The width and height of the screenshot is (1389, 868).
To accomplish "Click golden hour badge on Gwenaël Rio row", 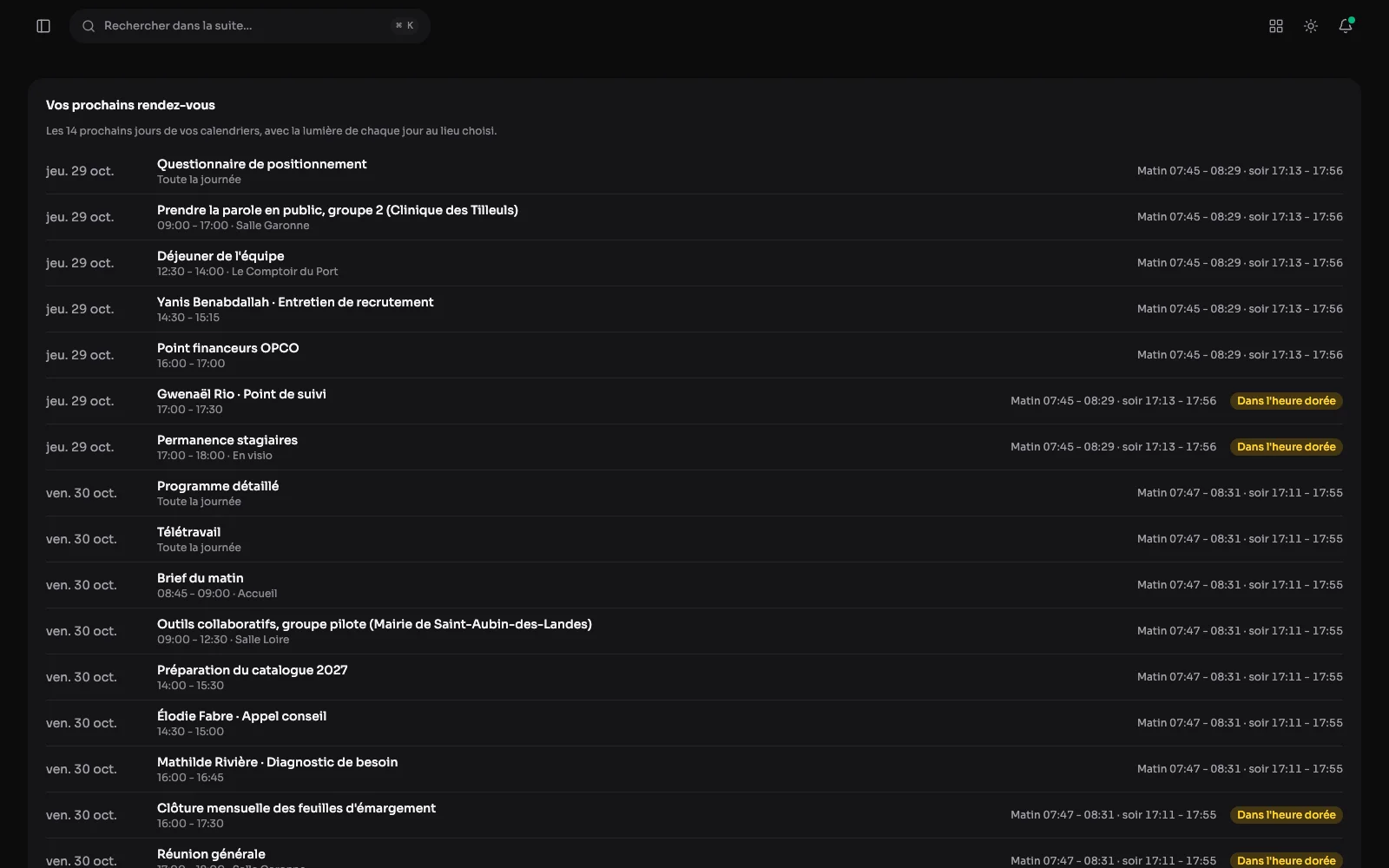I will [1287, 401].
